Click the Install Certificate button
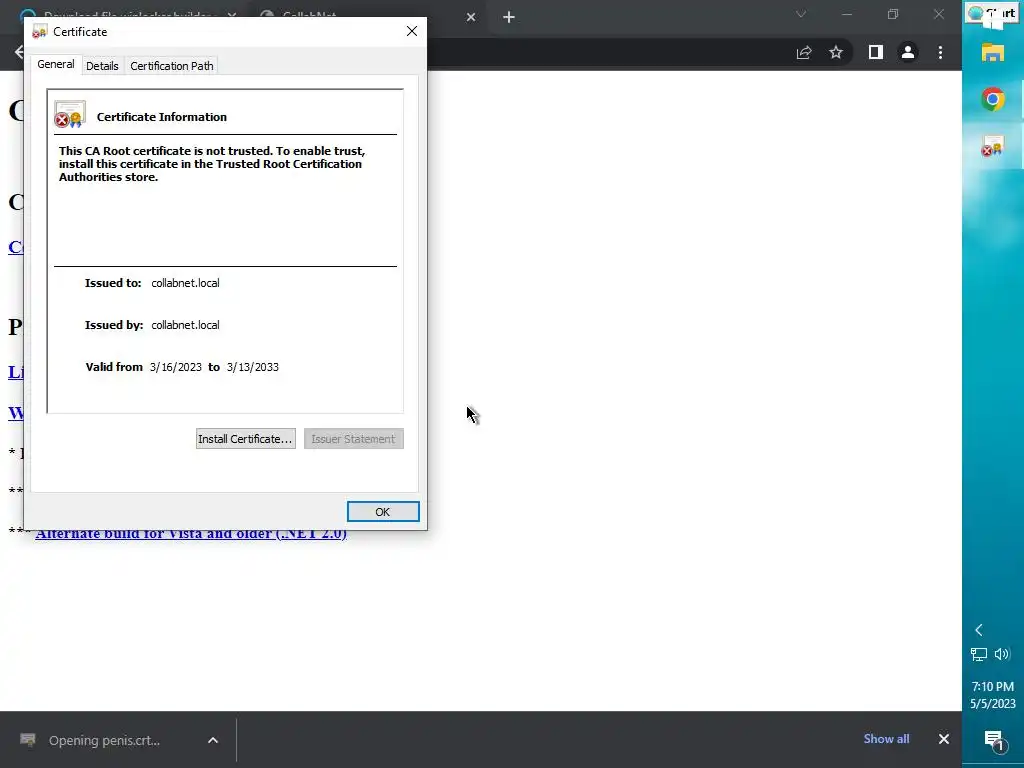 coord(246,439)
